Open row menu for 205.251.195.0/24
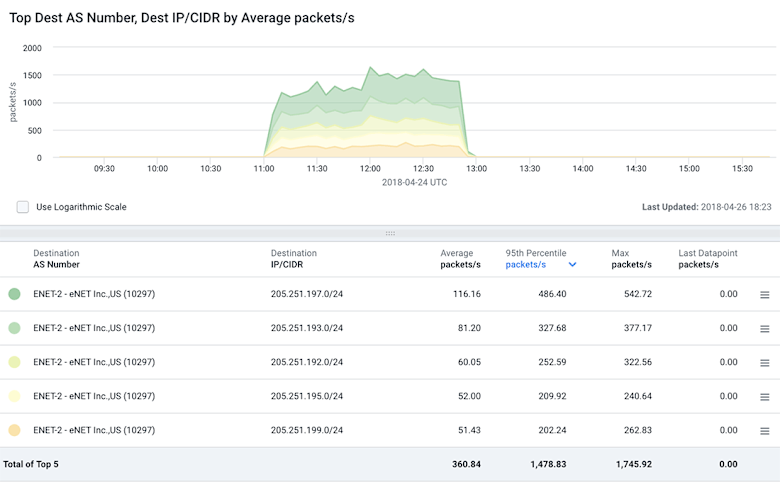The height and width of the screenshot is (487, 780). point(765,397)
